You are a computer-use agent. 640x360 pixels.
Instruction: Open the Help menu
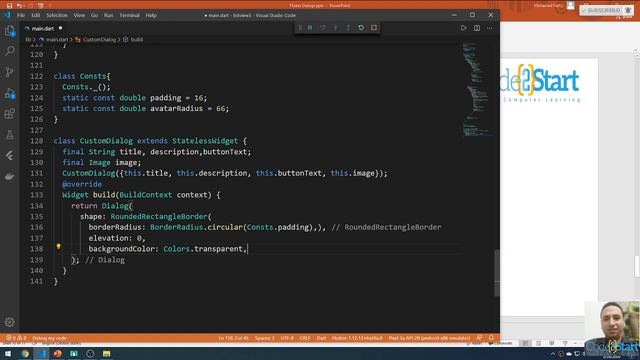[x=151, y=15]
